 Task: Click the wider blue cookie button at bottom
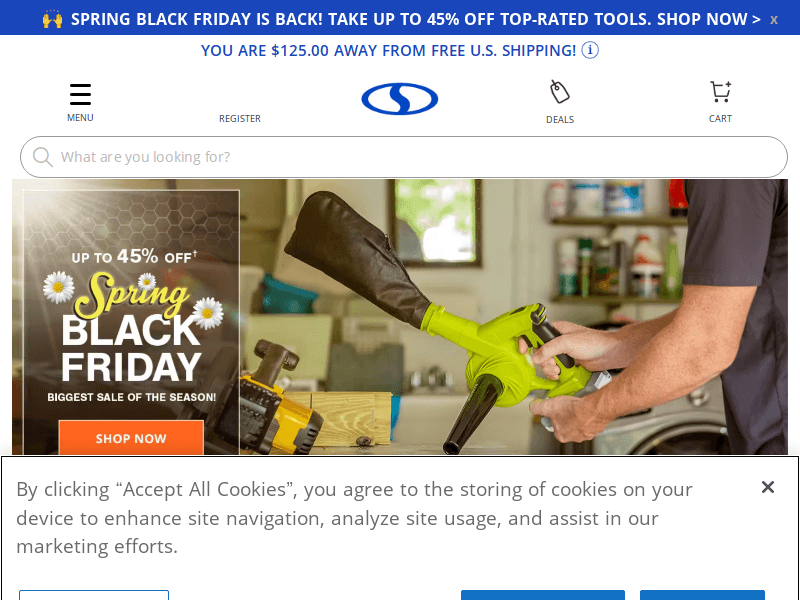[x=543, y=595]
